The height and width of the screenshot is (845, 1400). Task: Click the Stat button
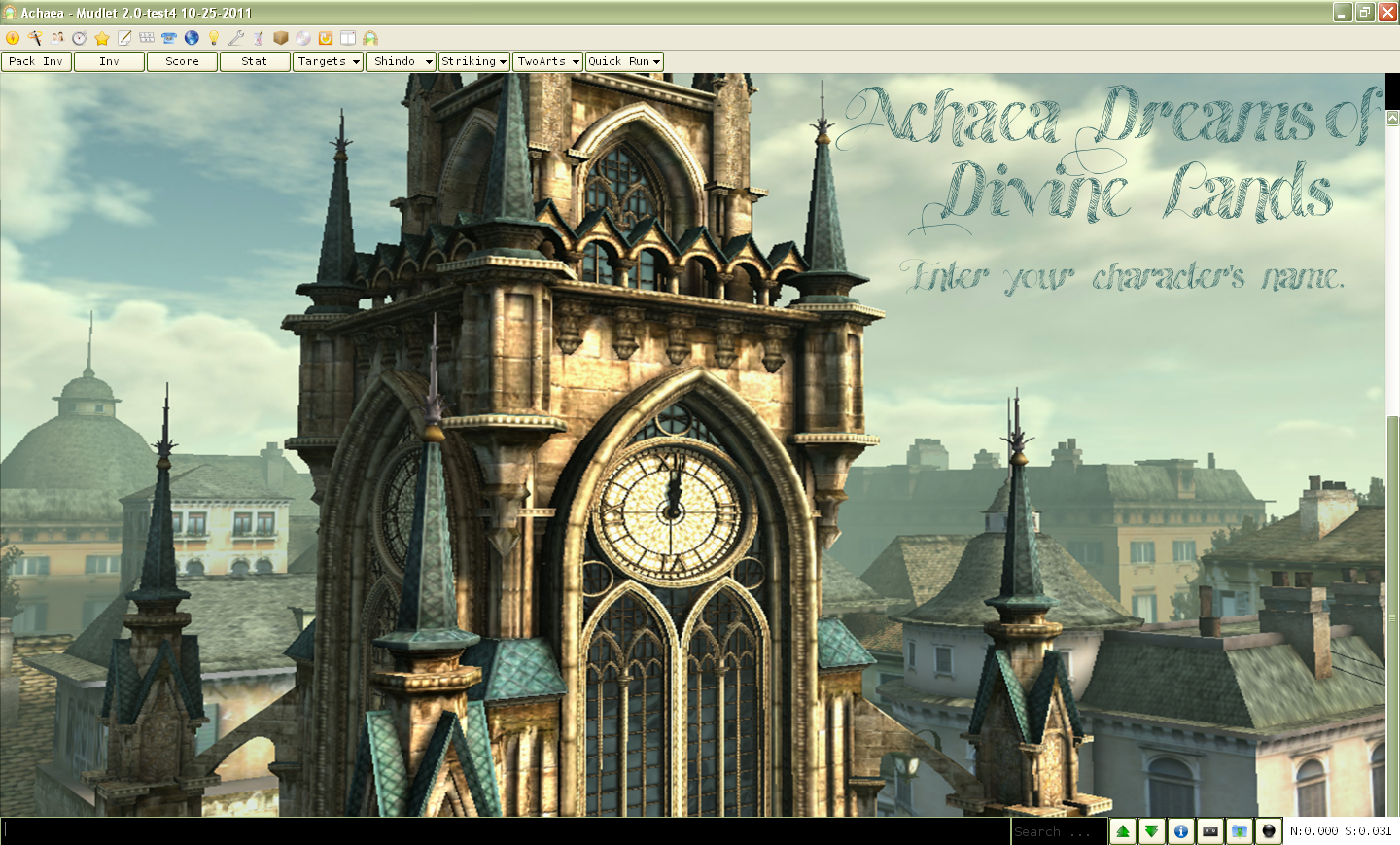click(x=255, y=61)
